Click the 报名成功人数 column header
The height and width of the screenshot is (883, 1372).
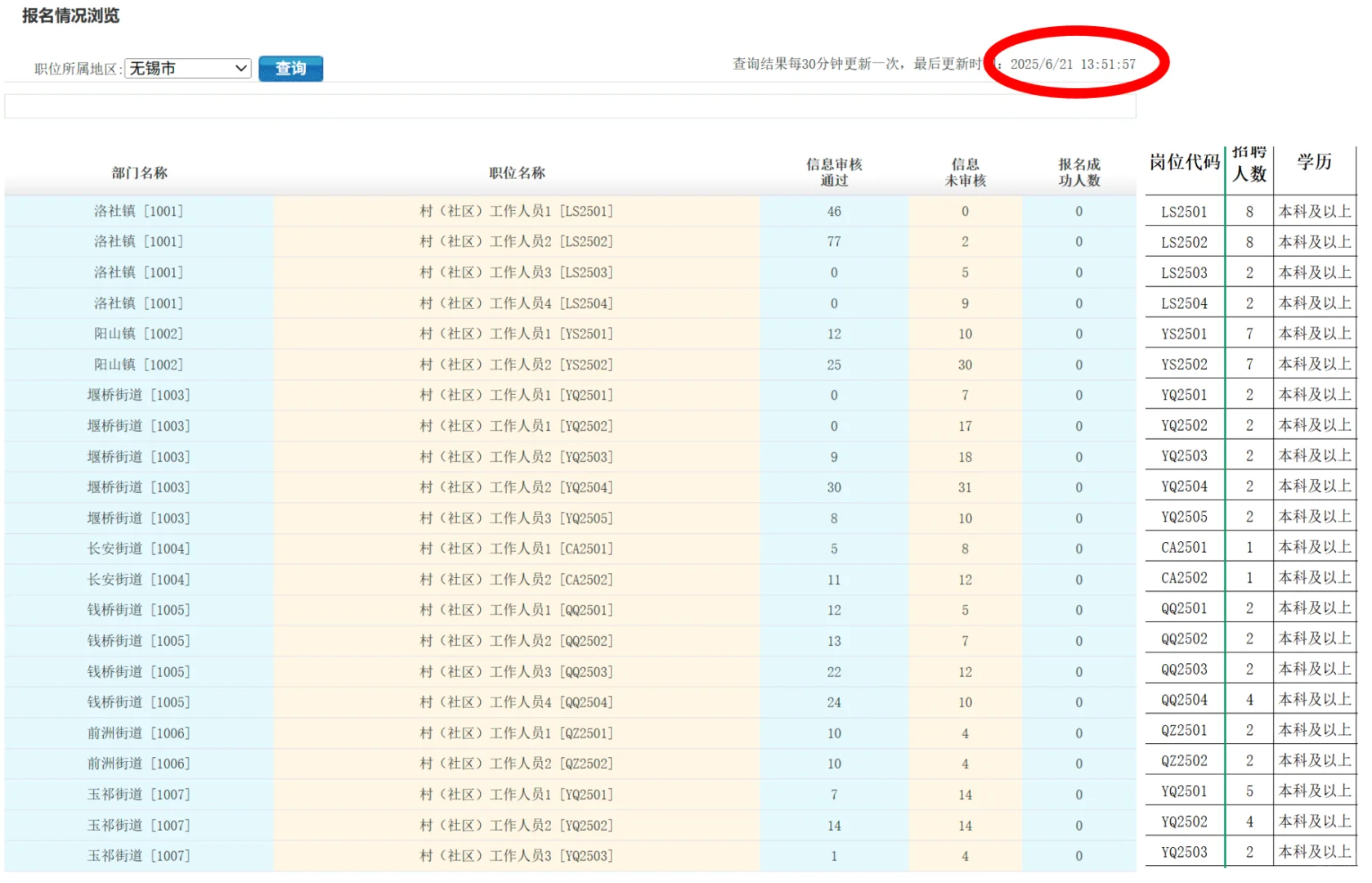(1079, 173)
